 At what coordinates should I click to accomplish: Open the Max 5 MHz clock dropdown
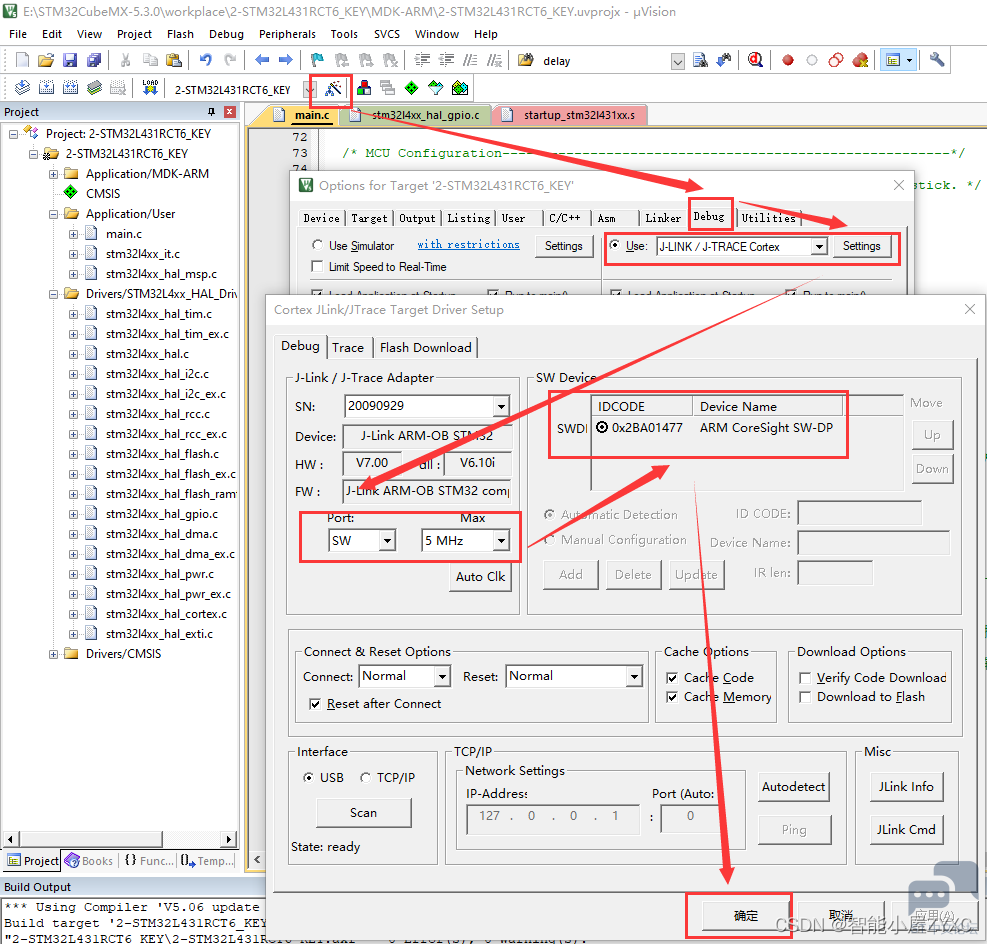tap(500, 540)
